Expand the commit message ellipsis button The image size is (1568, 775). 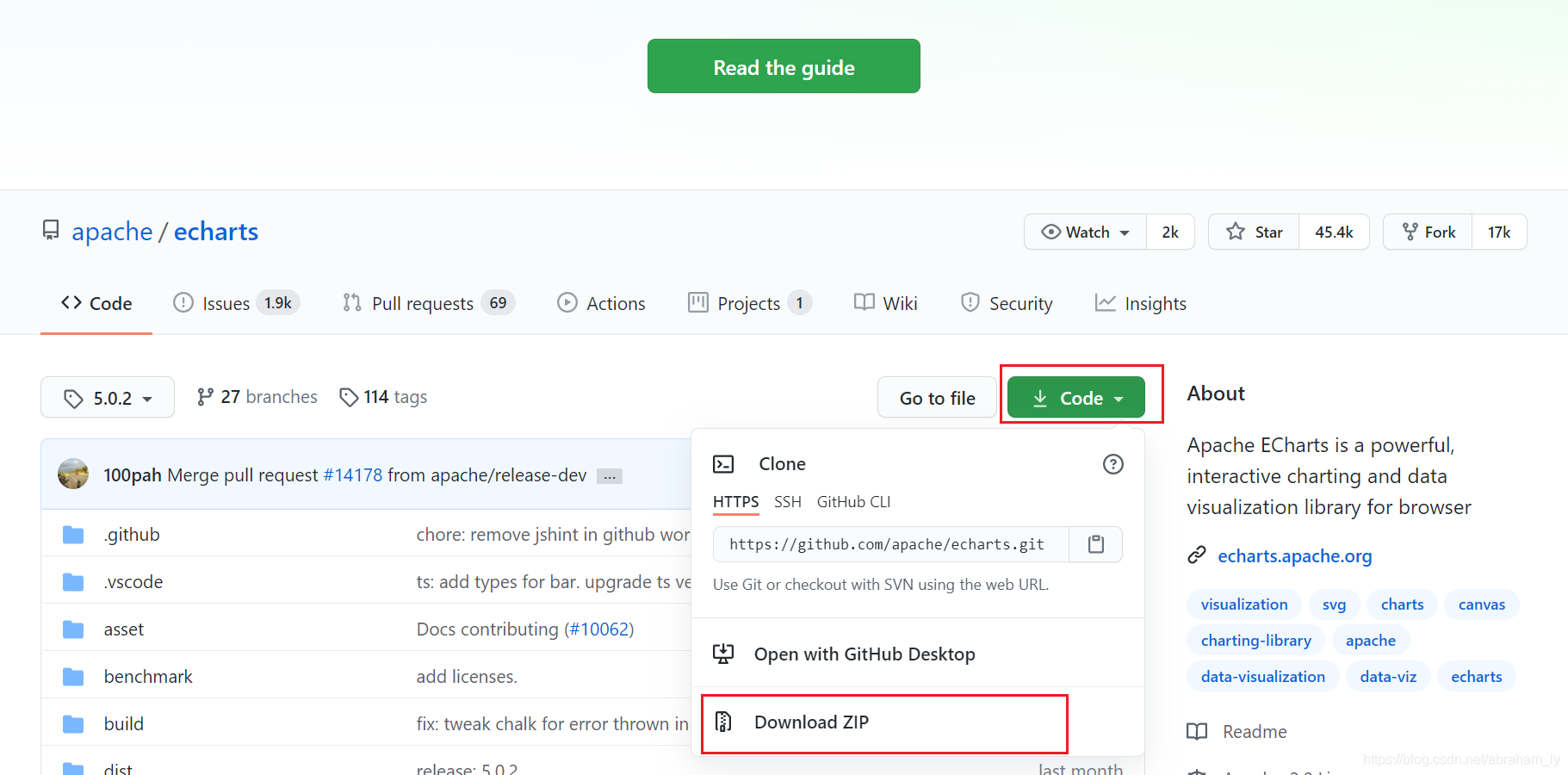pos(610,476)
